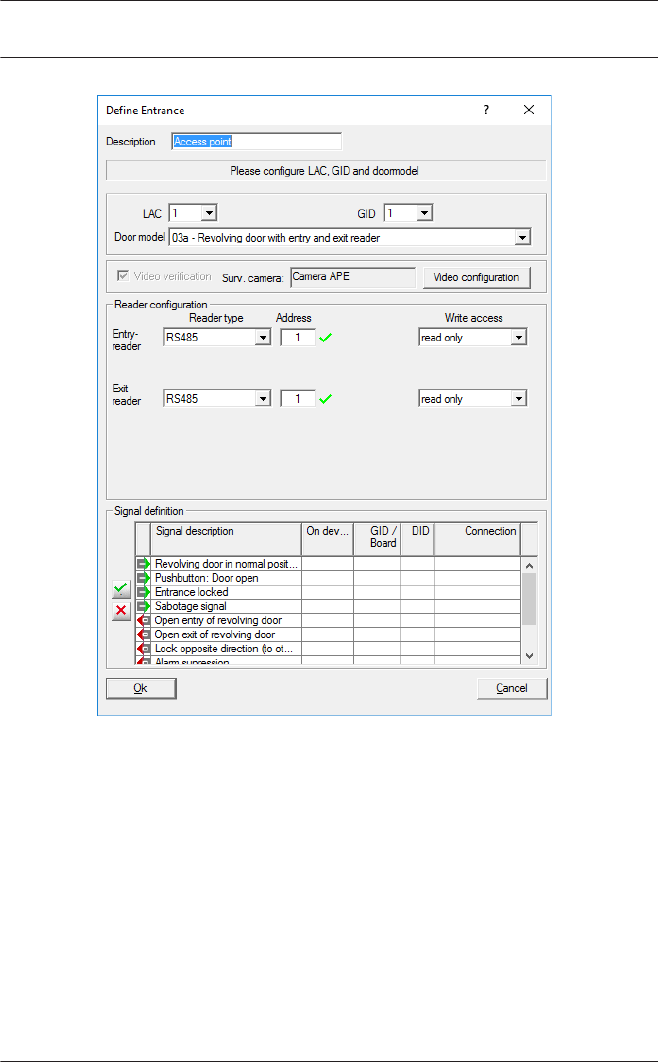The image size is (658, 1062).
Task: Click the Signal definition scrollbar thumb
Action: pyautogui.click(x=529, y=599)
